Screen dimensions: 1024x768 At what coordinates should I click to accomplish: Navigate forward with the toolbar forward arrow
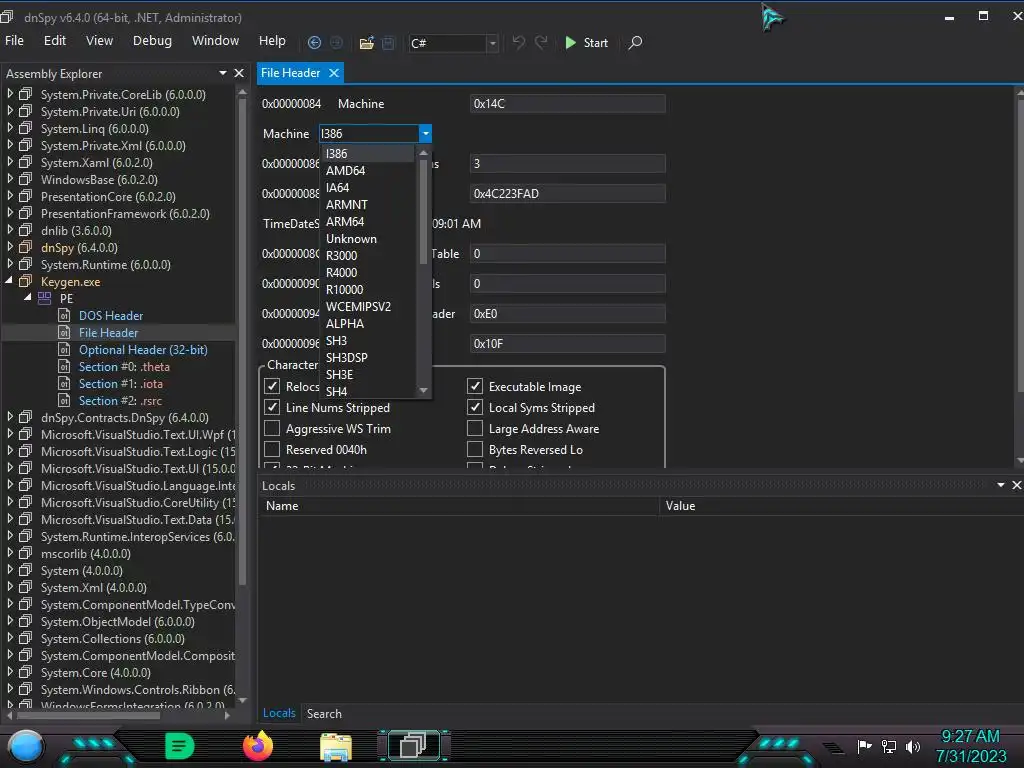coord(336,42)
